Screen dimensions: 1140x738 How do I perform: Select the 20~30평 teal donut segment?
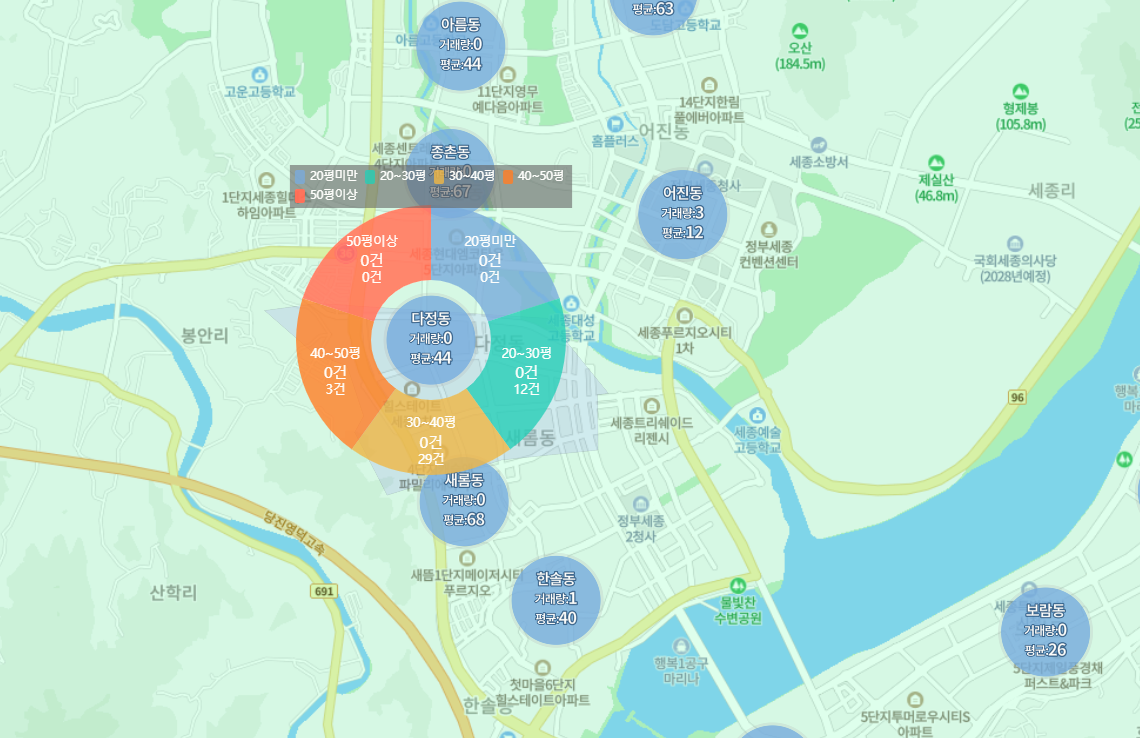click(x=526, y=371)
